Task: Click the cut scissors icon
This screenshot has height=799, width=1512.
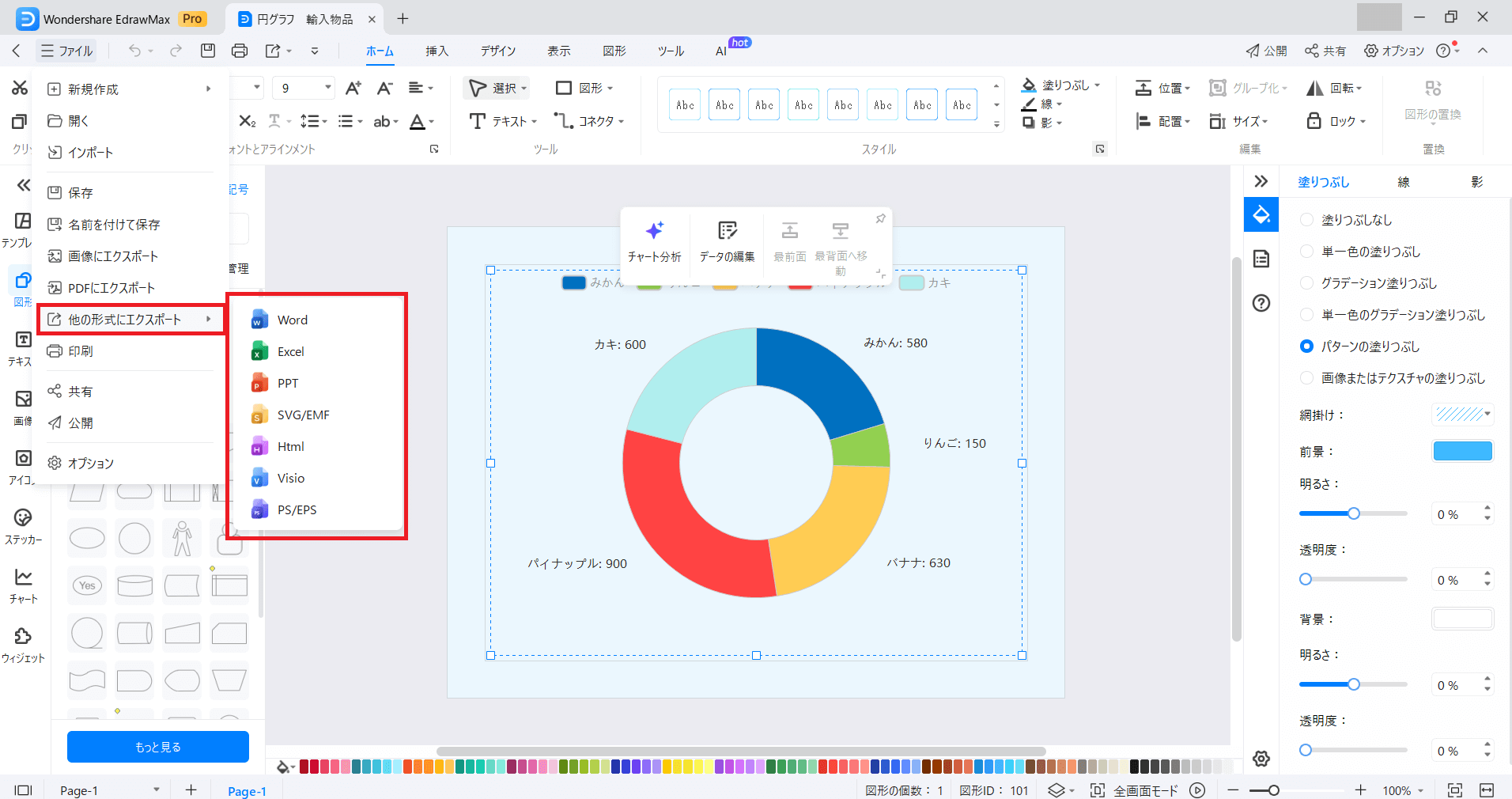Action: click(x=20, y=88)
